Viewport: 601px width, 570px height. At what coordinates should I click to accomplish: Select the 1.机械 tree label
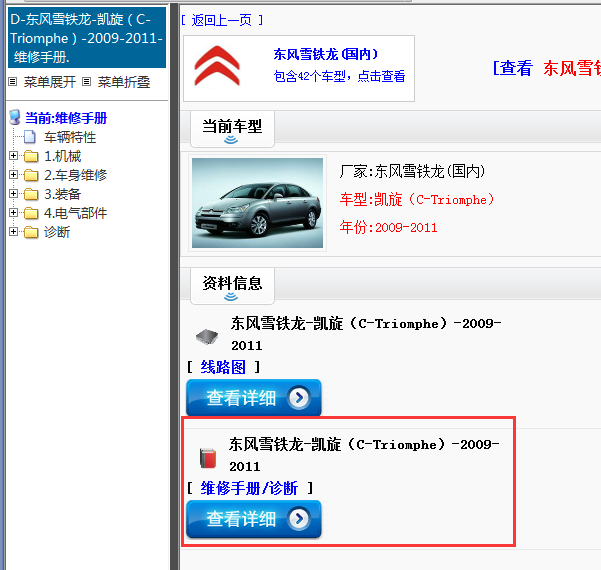[62, 156]
